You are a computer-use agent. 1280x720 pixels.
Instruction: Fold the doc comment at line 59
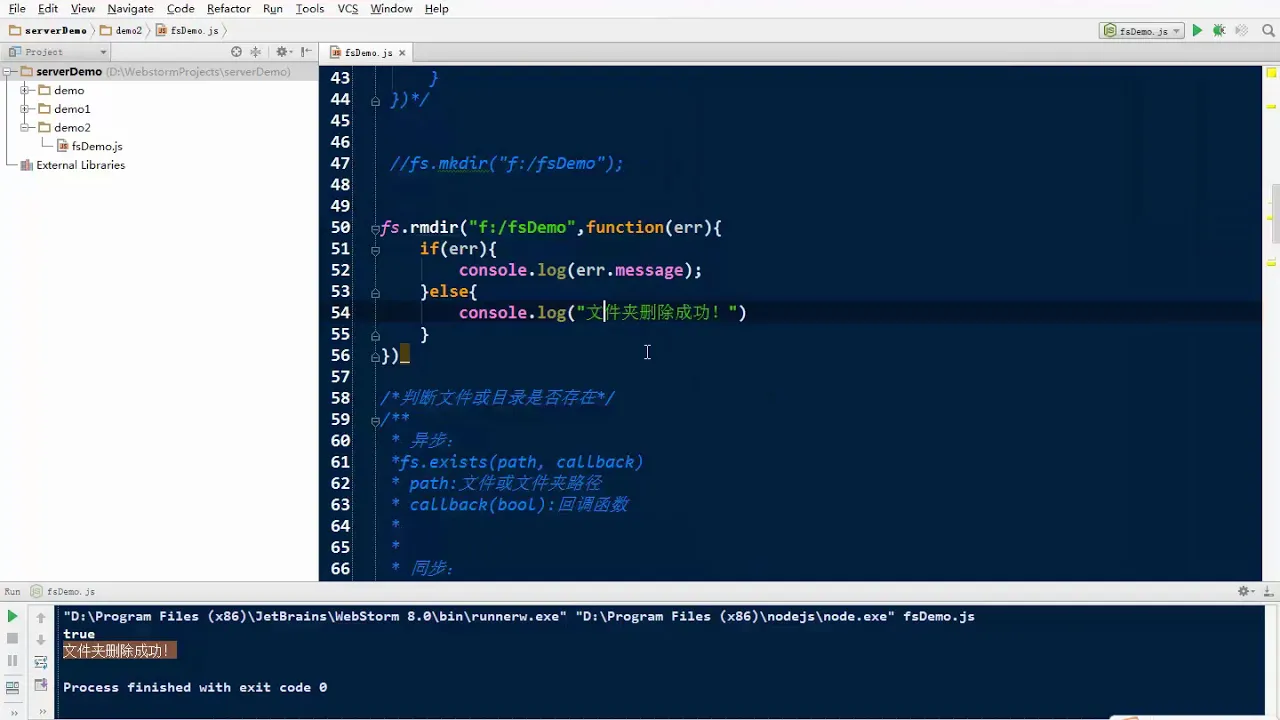click(375, 420)
